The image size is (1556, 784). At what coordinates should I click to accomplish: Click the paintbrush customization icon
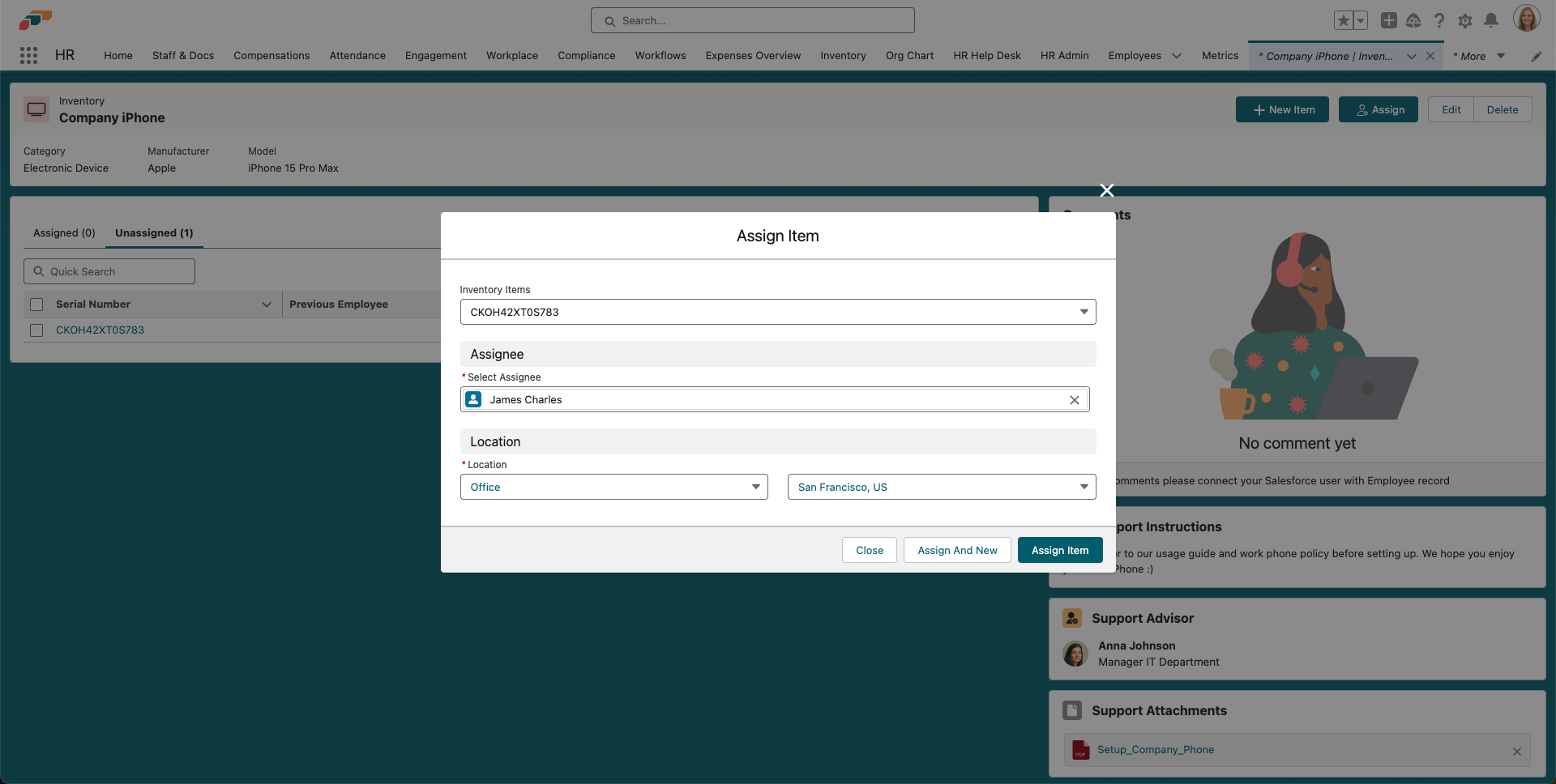(1537, 55)
